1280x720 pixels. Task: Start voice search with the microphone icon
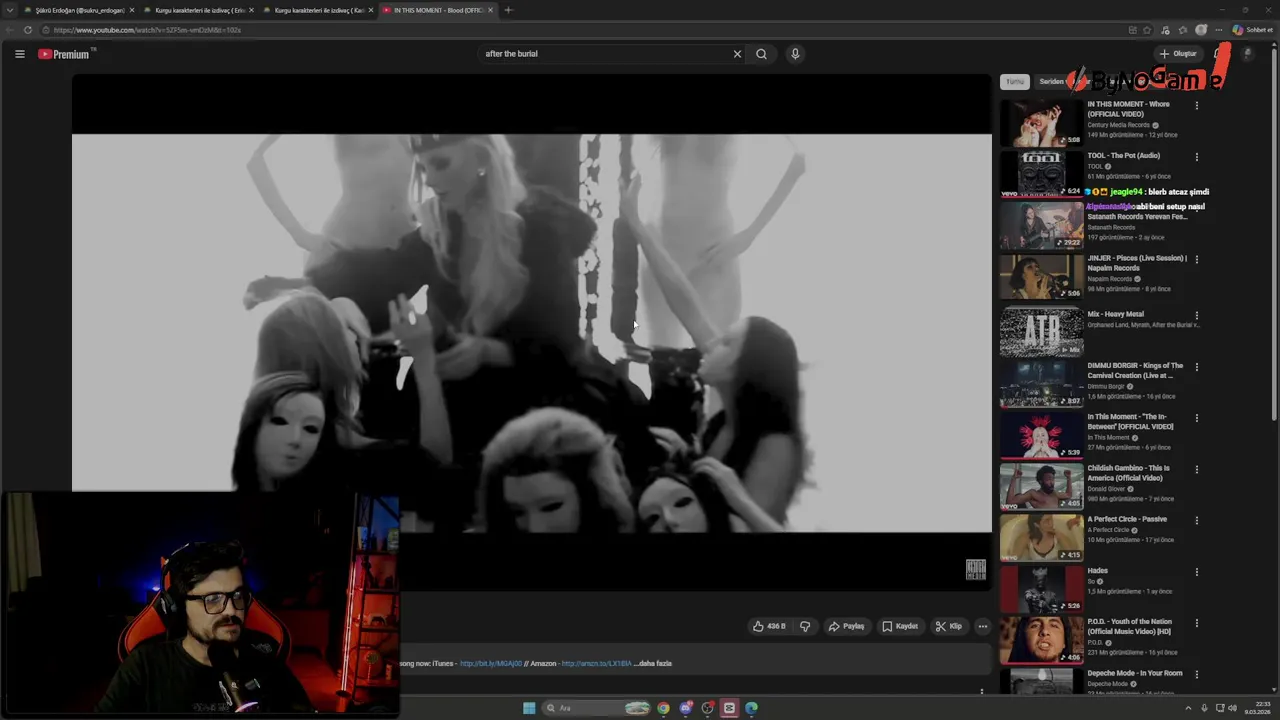click(795, 54)
